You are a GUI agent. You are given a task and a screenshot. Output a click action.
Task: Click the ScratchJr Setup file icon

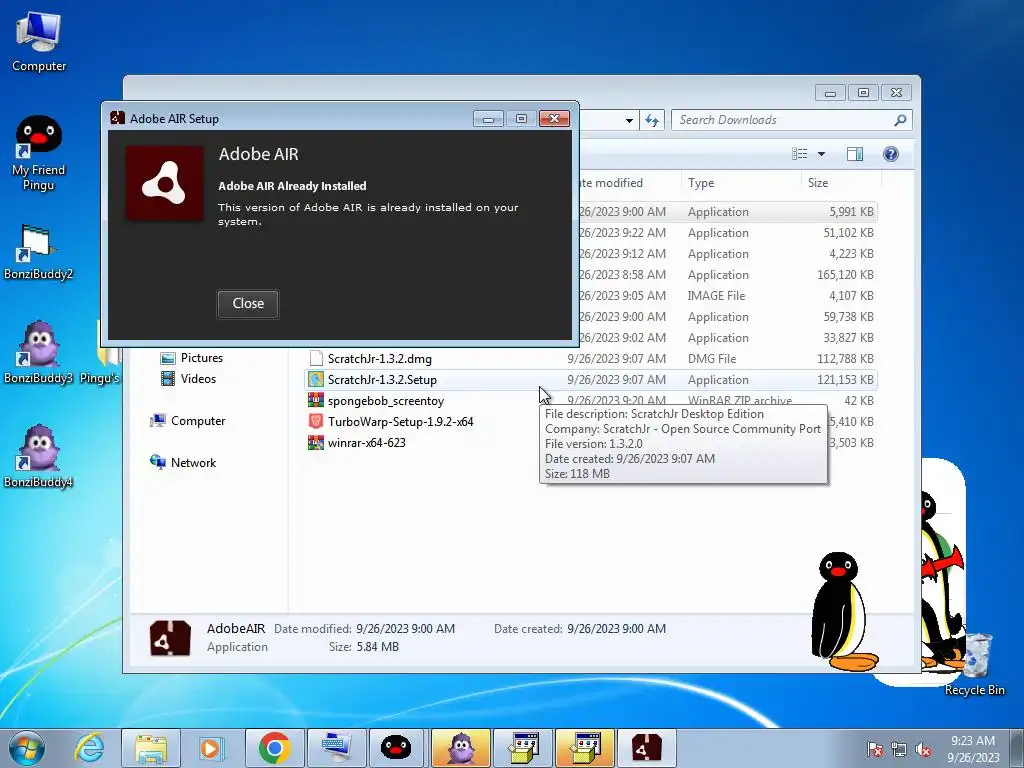316,379
